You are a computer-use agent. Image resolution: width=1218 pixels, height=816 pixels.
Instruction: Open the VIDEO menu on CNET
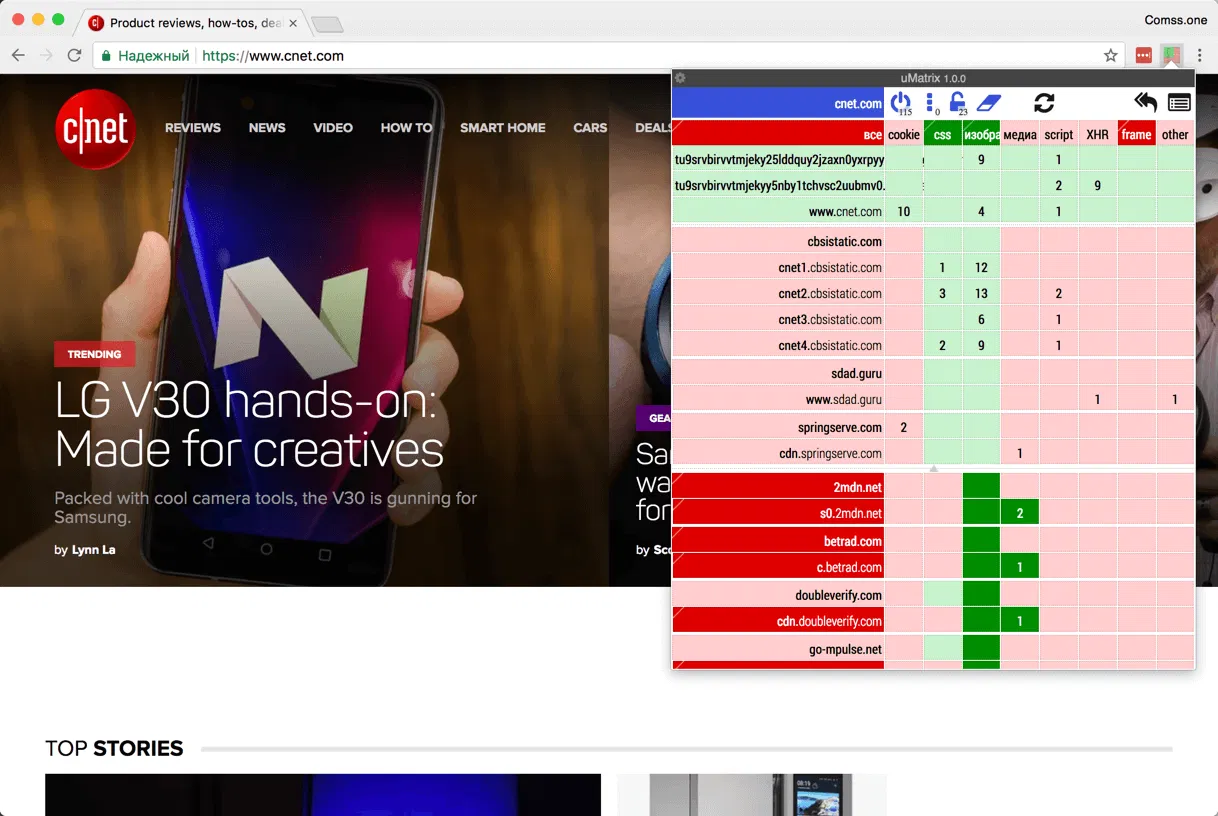click(333, 127)
